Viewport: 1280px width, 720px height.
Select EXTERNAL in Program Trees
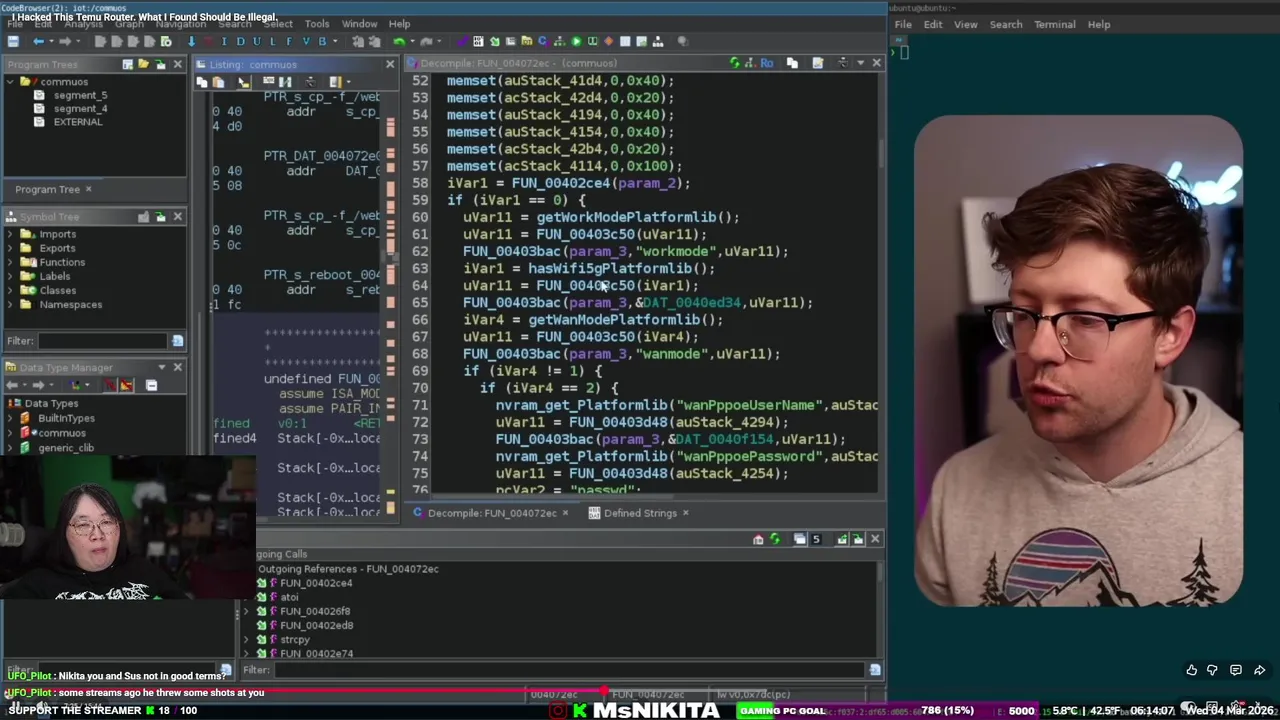click(77, 122)
